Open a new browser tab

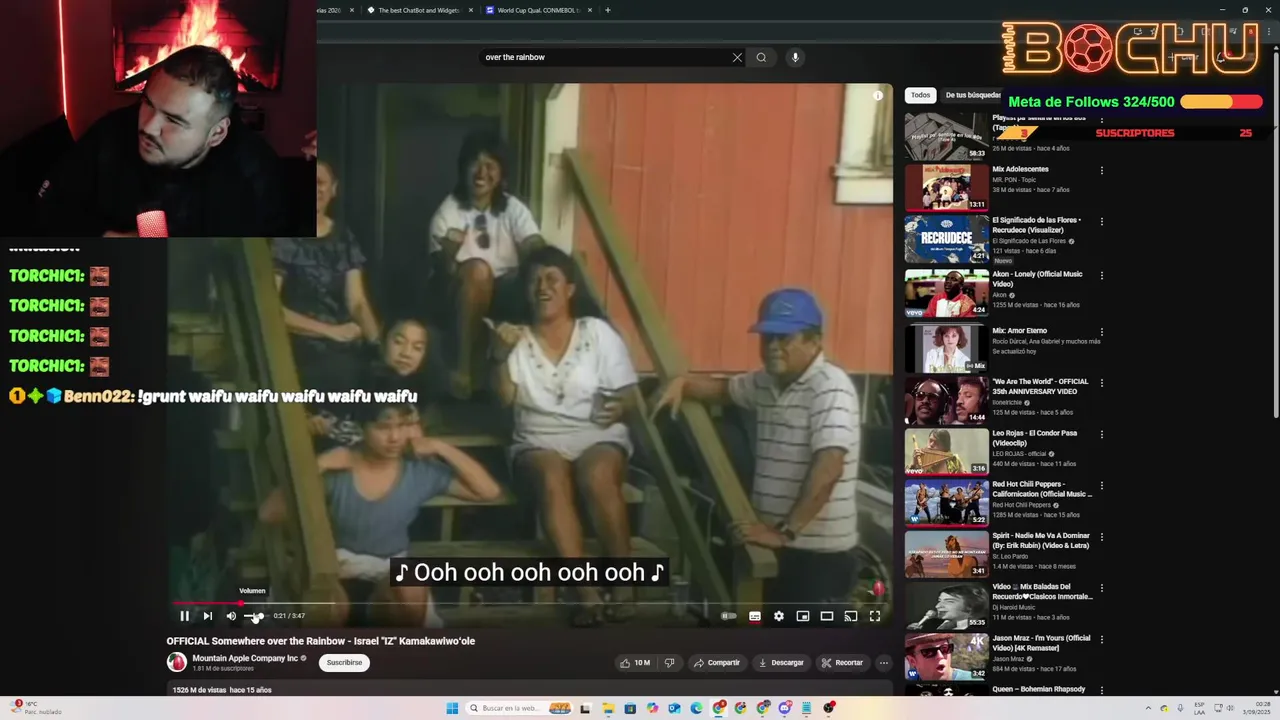click(608, 10)
